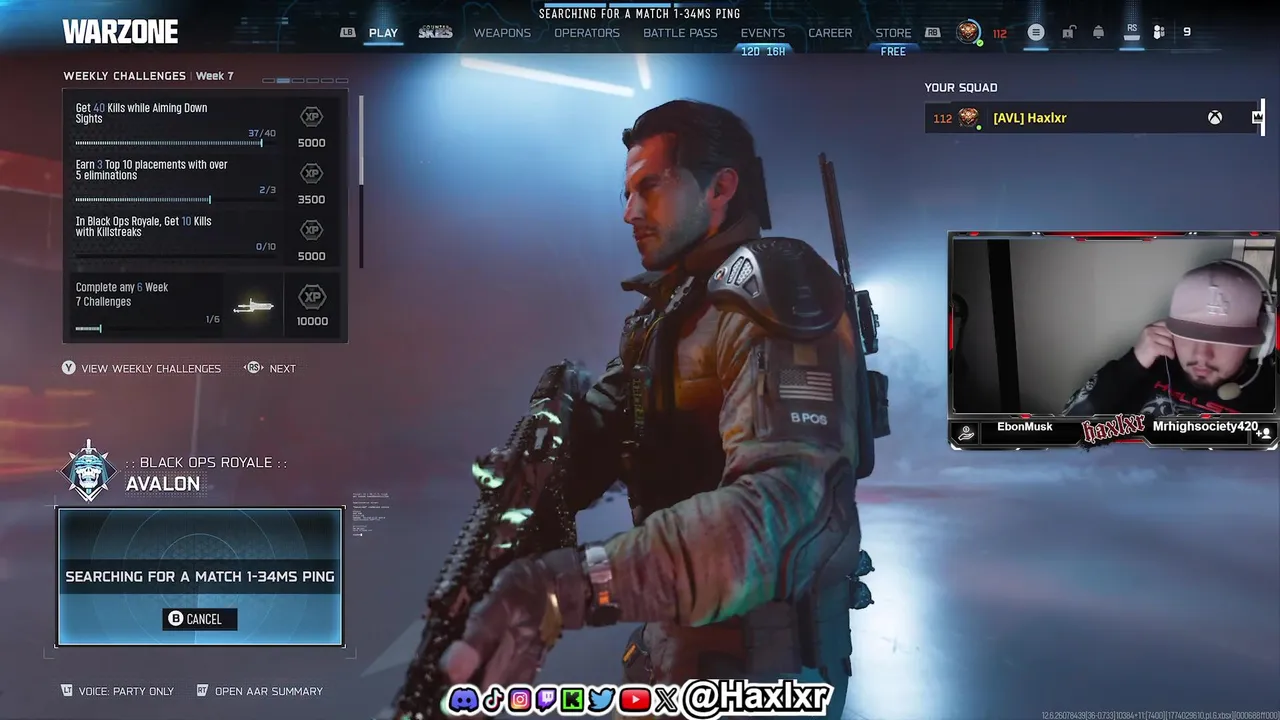Image resolution: width=1280 pixels, height=720 pixels.
Task: Select Complete any 6 Week 7 Challenges
Action: 205,306
